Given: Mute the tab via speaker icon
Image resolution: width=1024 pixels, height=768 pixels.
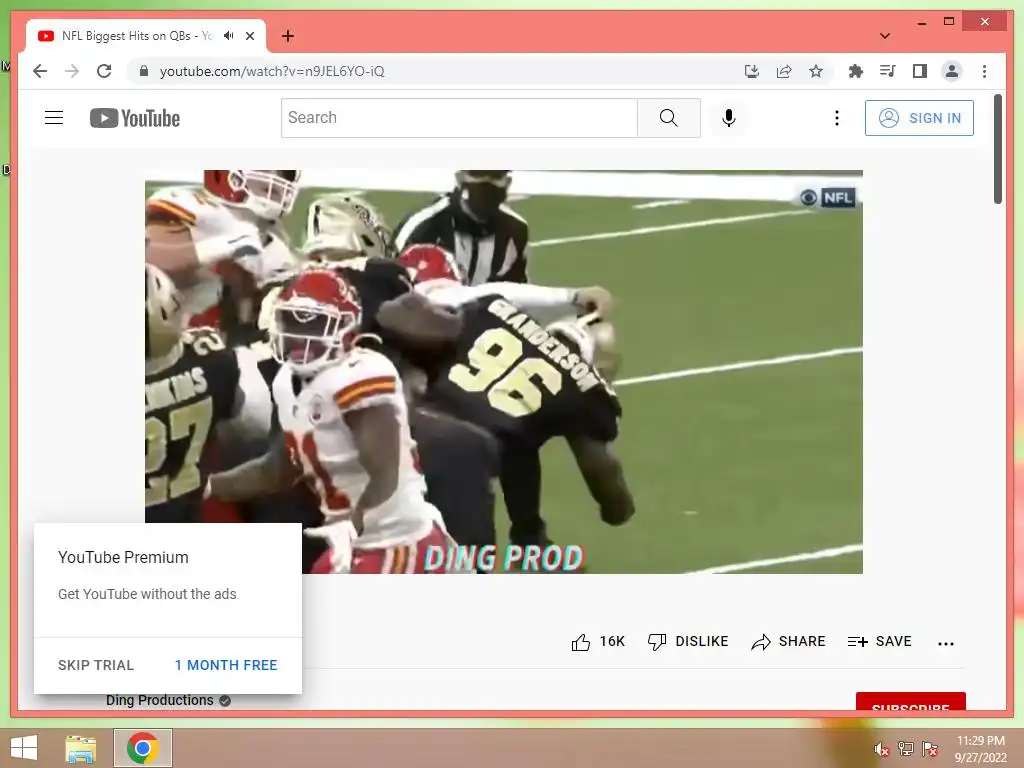Looking at the screenshot, I should (229, 36).
